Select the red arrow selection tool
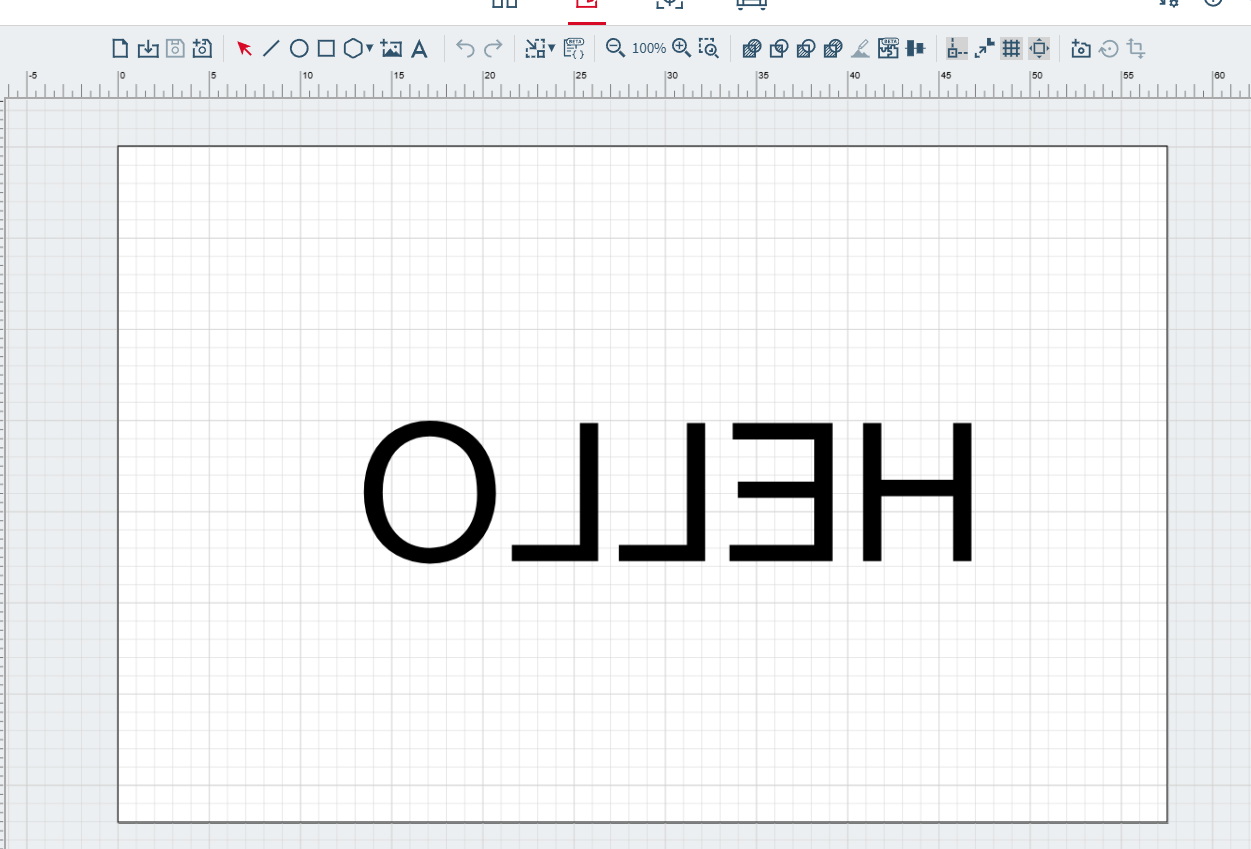1251x849 pixels. [244, 48]
